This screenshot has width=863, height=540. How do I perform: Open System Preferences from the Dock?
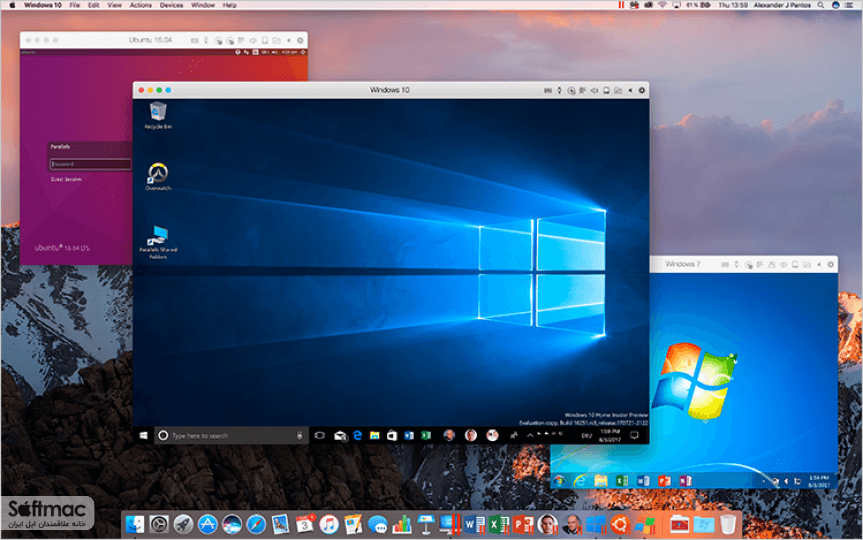pyautogui.click(x=159, y=524)
